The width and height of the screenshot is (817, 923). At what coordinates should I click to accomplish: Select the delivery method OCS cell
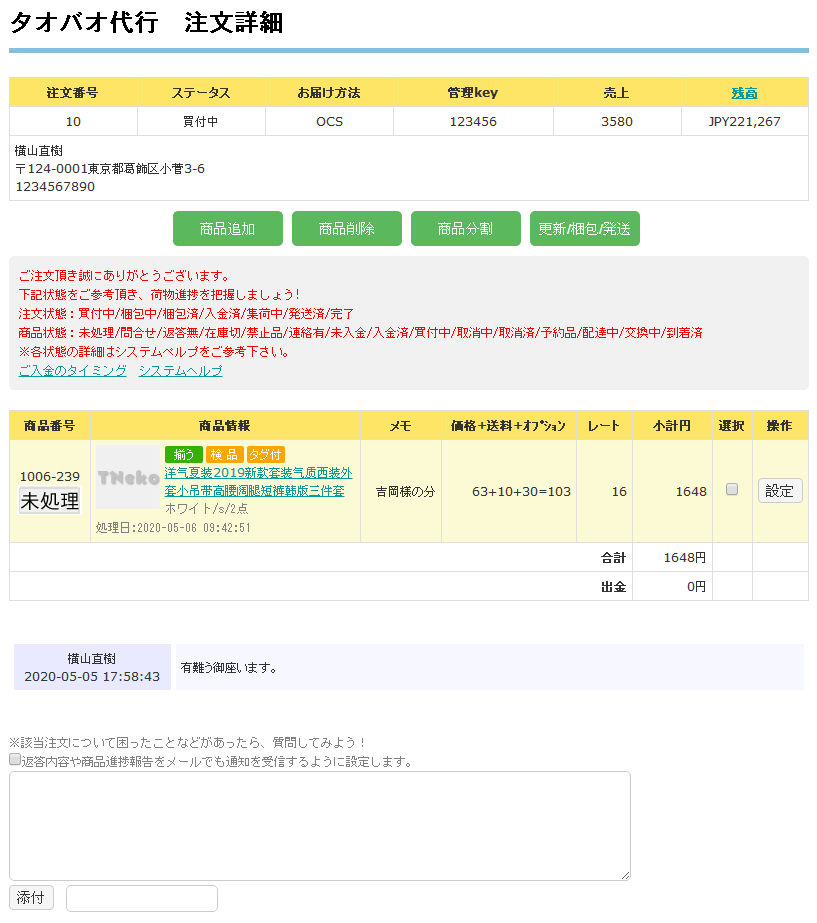pos(329,122)
